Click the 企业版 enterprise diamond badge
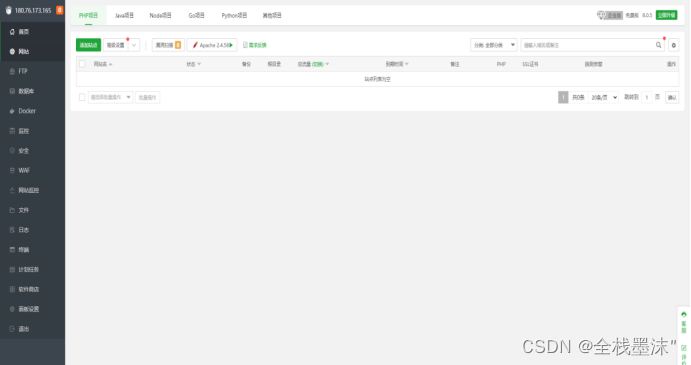The image size is (691, 365). tap(609, 15)
